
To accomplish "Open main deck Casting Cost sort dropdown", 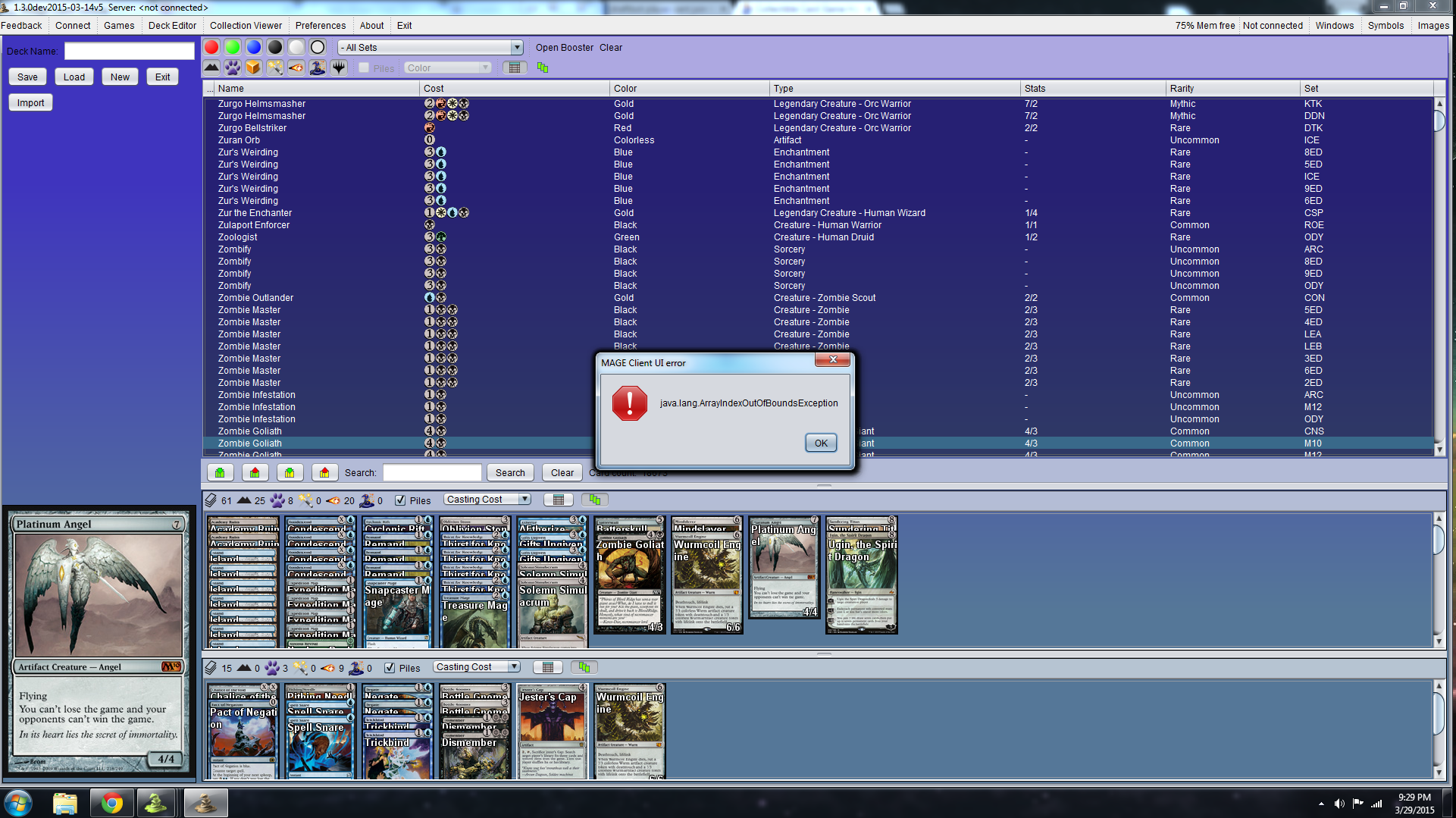I will [487, 500].
